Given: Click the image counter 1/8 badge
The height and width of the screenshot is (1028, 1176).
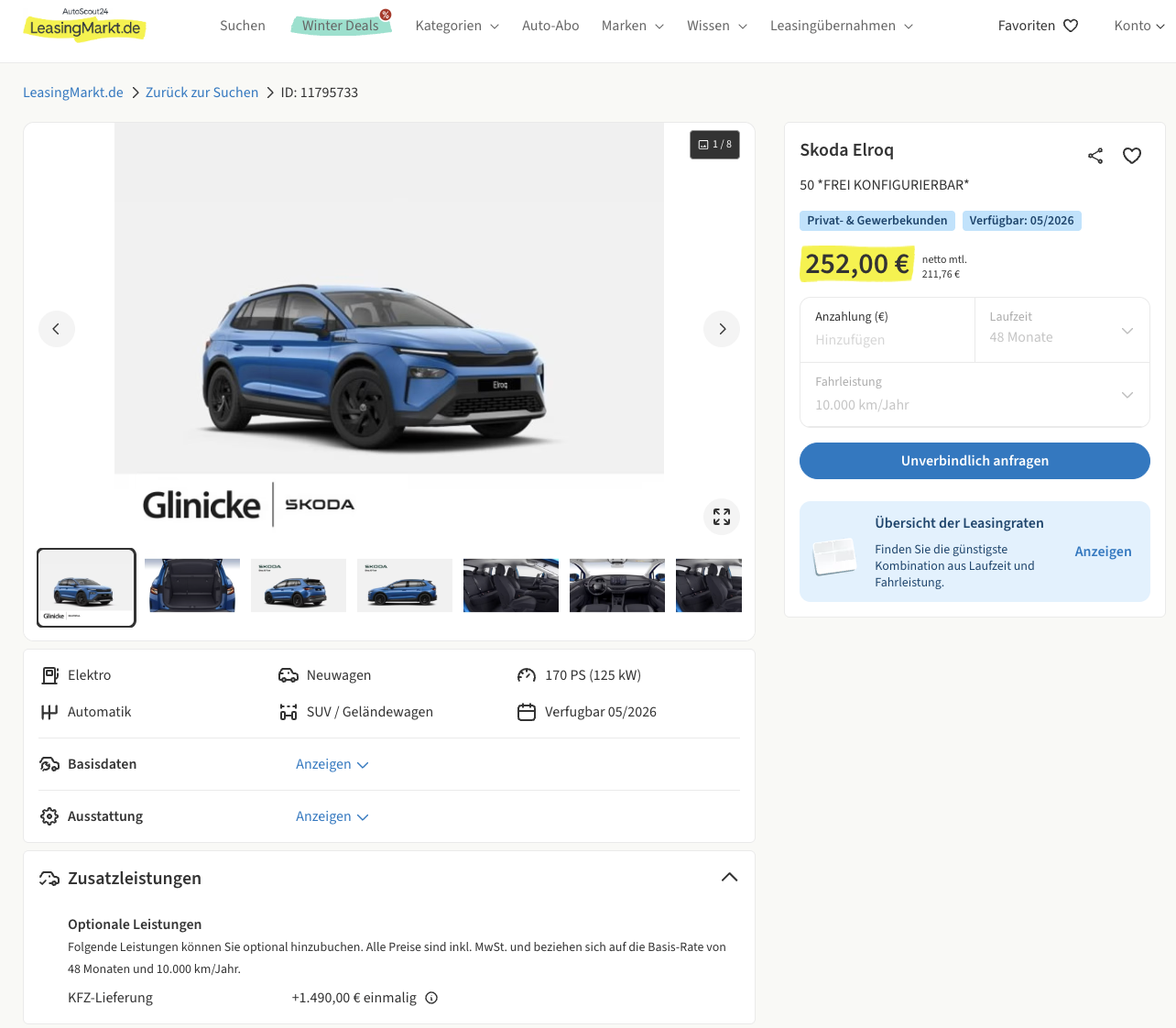Looking at the screenshot, I should pos(714,145).
